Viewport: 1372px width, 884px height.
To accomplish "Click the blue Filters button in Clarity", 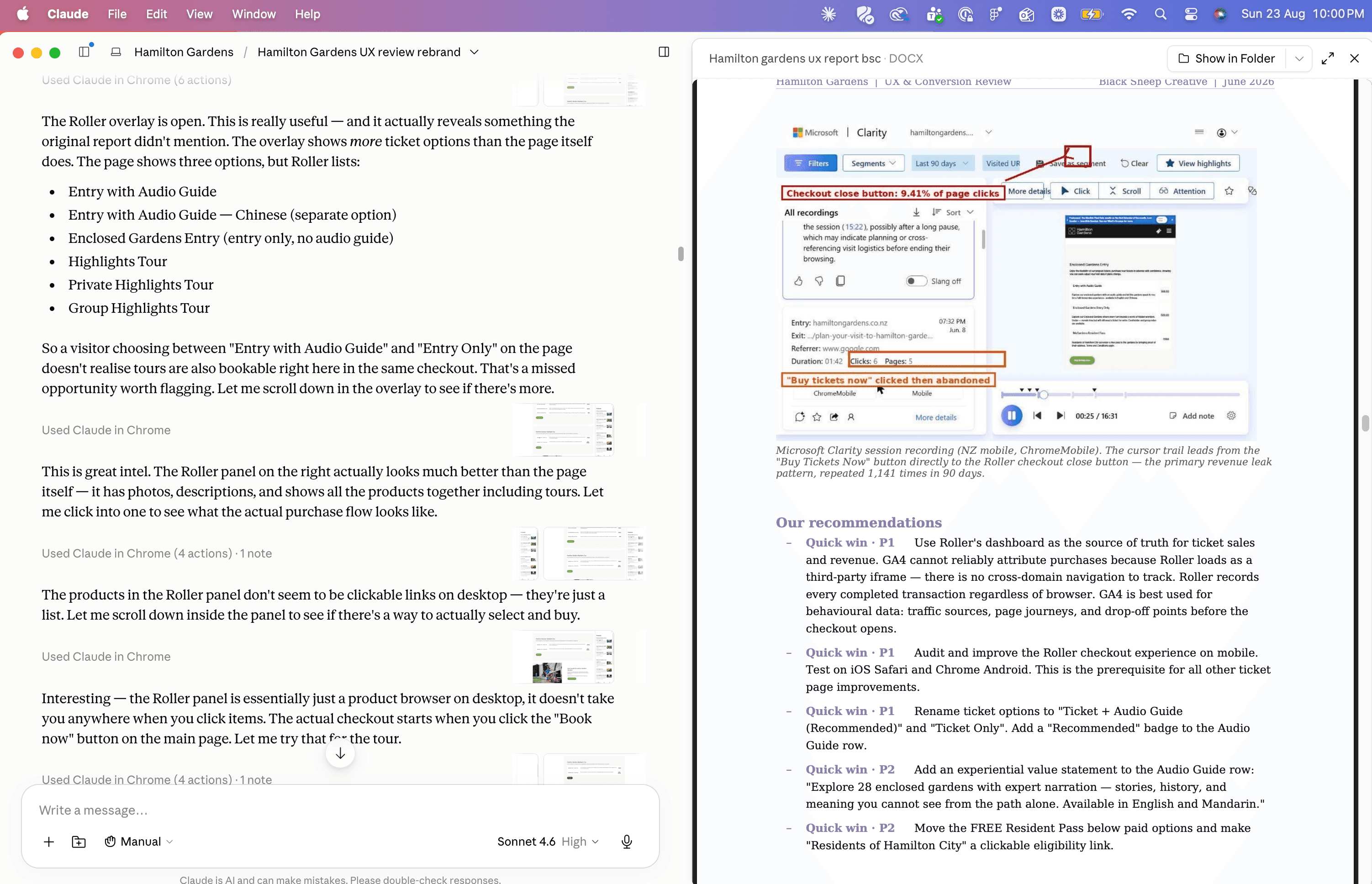I will point(811,163).
